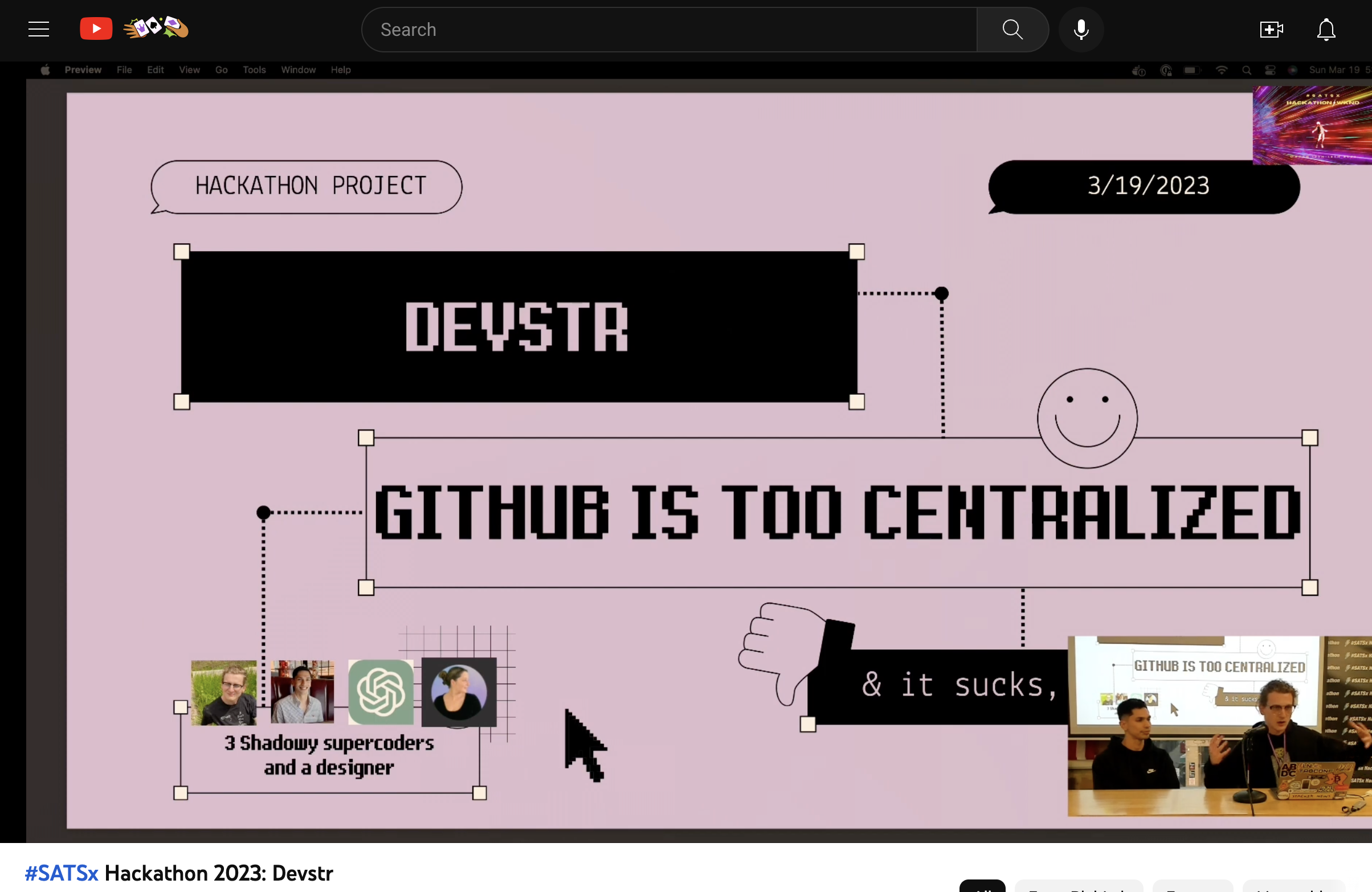Start voice search with the microphone
1372x892 pixels.
click(1081, 30)
